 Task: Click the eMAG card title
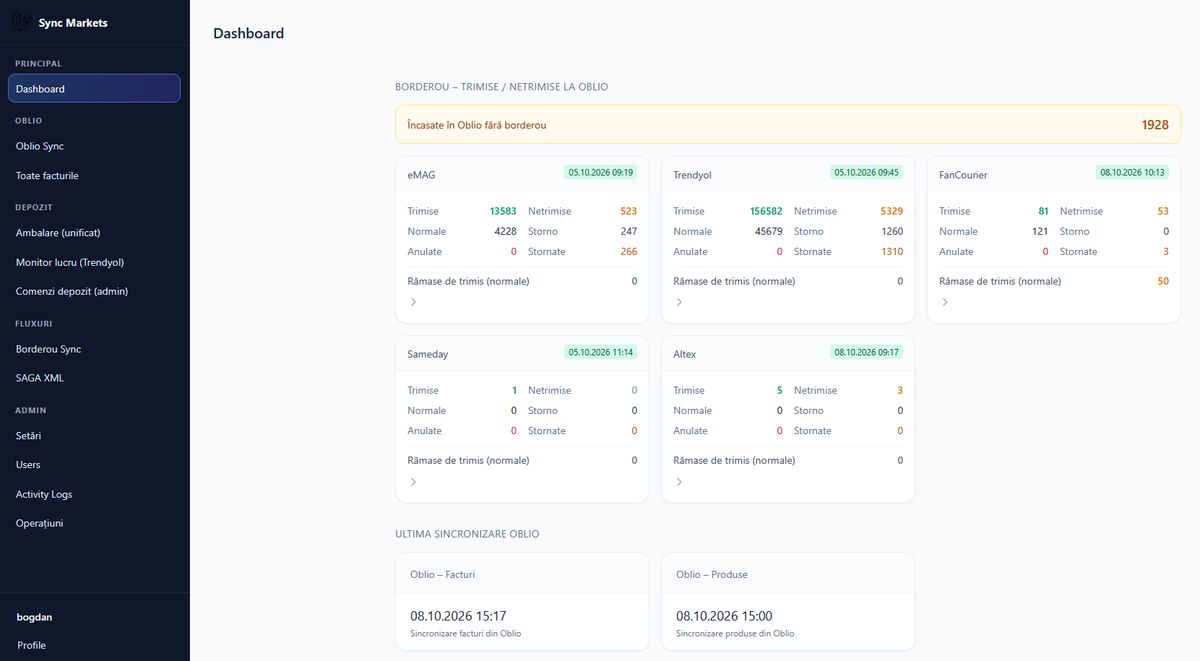point(421,174)
